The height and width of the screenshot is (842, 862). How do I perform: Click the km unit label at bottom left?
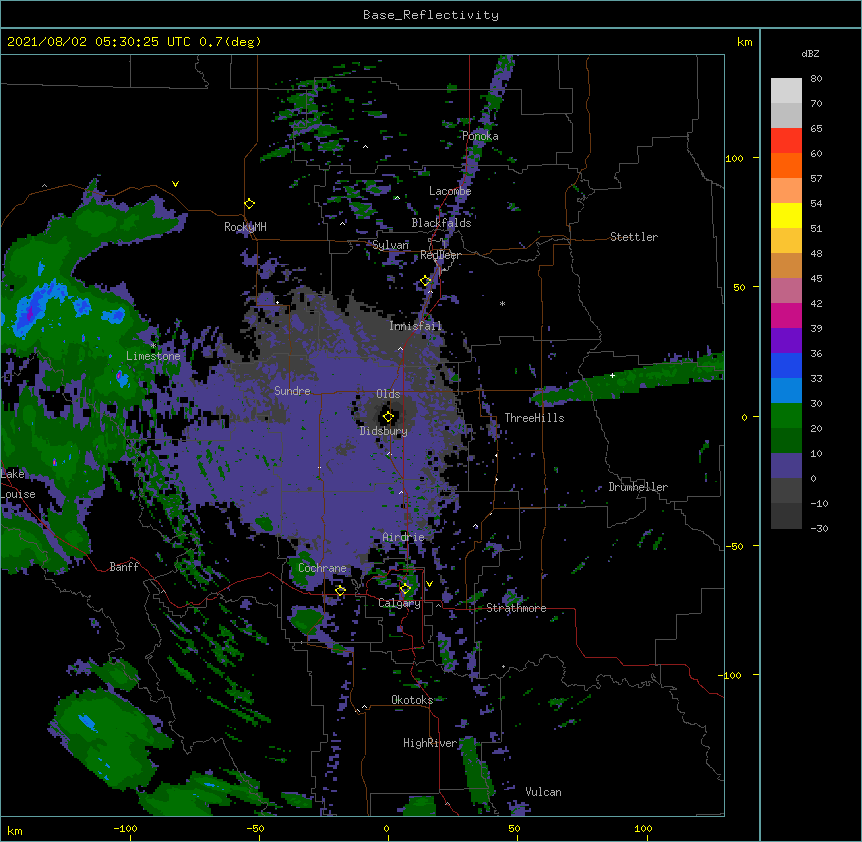(x=15, y=831)
